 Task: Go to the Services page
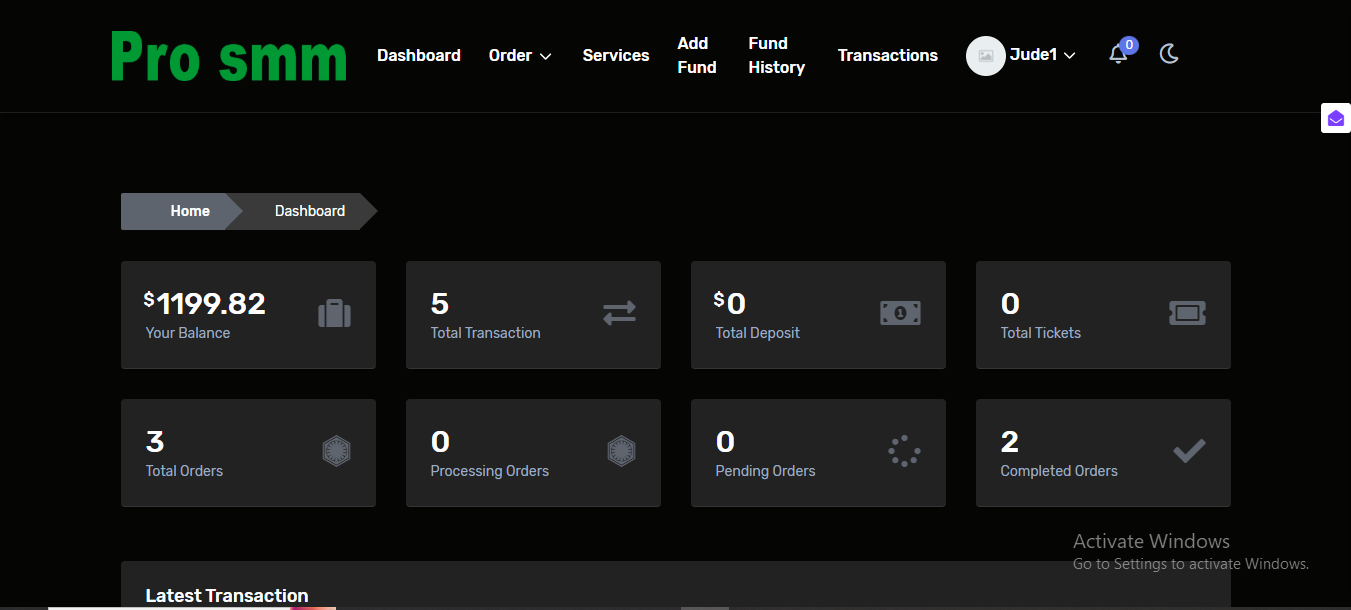pos(616,56)
